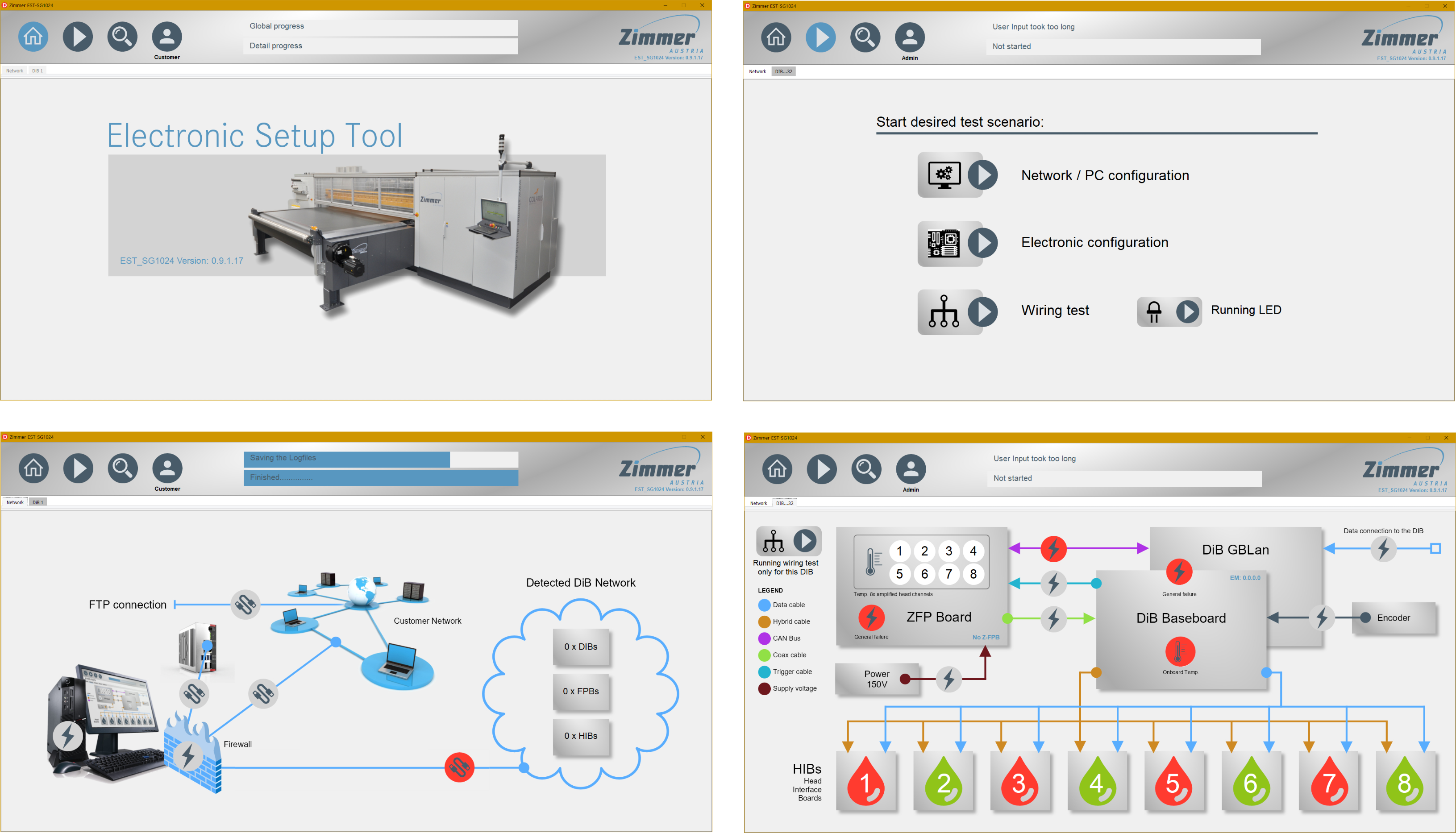Click ZFP Board General failure red icon
The image size is (1456, 833).
click(x=871, y=618)
